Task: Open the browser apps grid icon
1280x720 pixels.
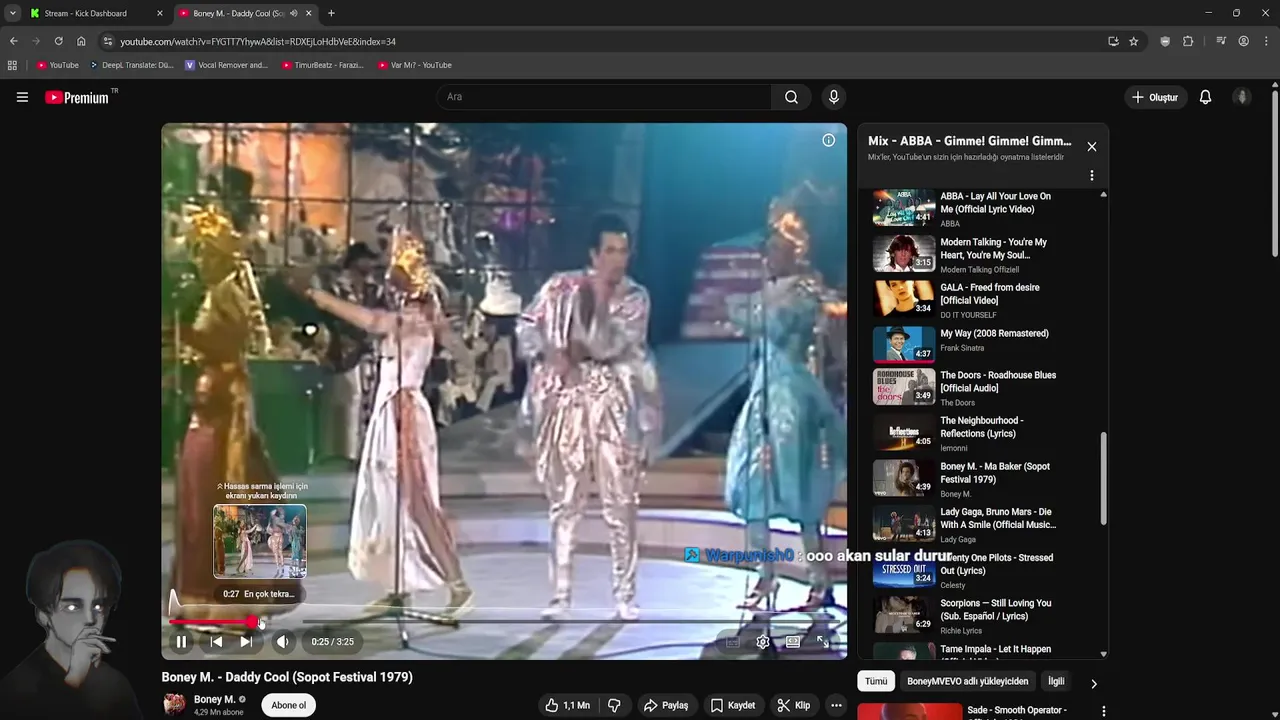Action: pyautogui.click(x=12, y=65)
